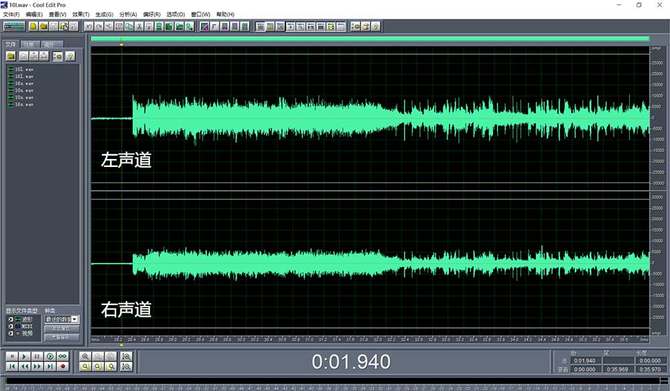Image resolution: width=670 pixels, height=391 pixels.
Task: Select the waveform file type radio button
Action: tap(11, 319)
